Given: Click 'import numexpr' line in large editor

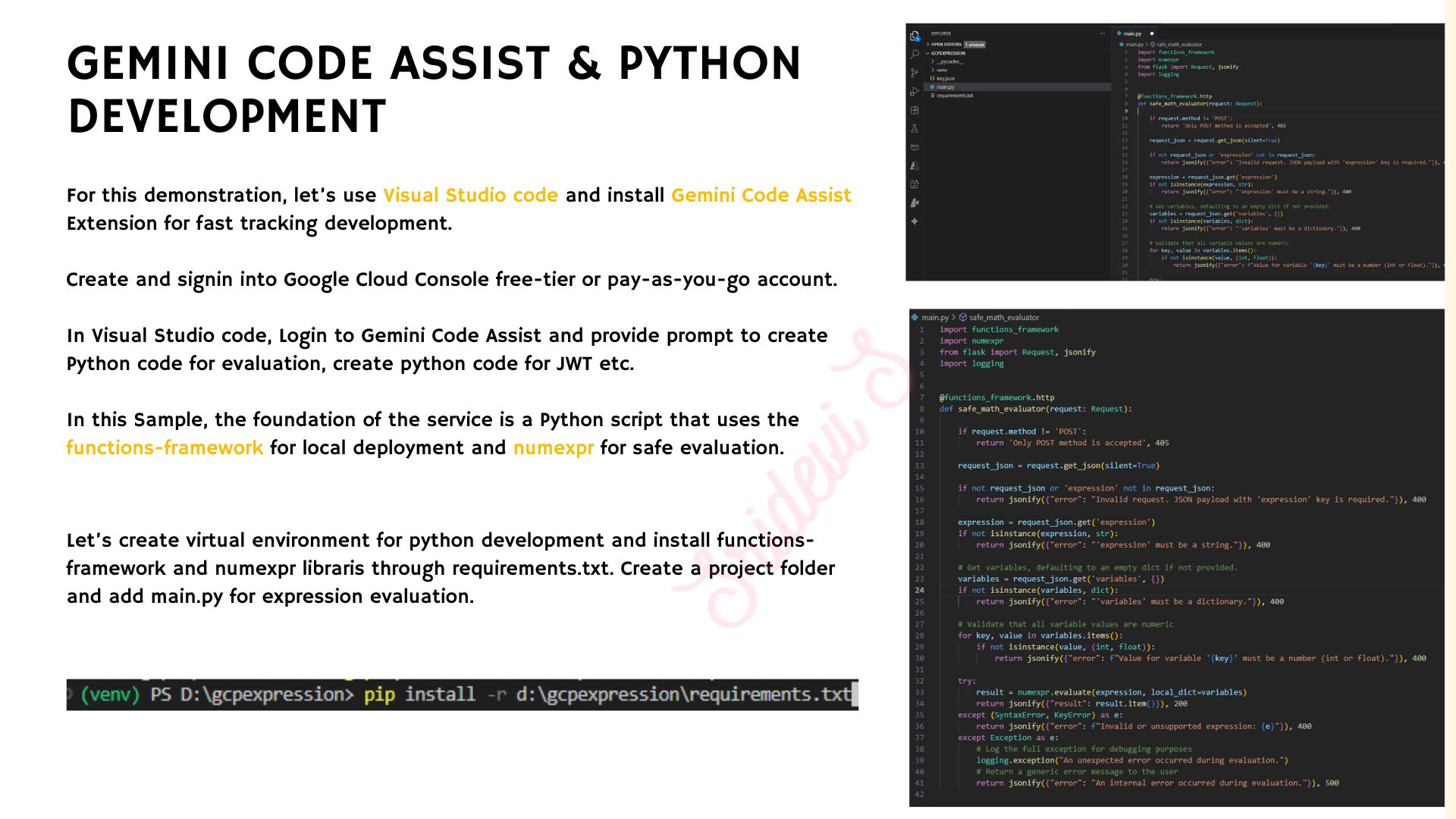Looking at the screenshot, I should (971, 340).
